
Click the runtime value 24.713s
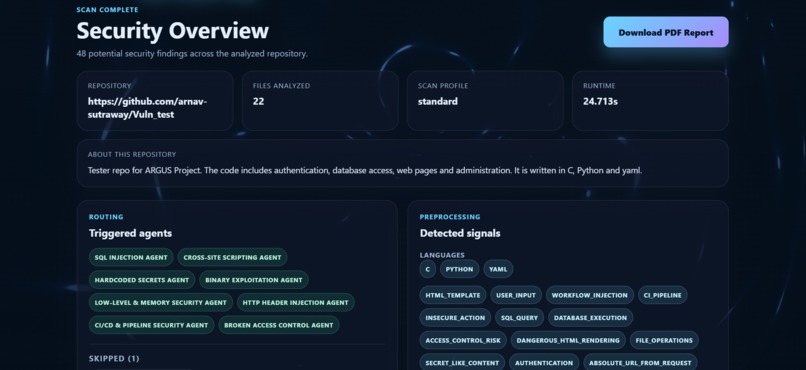click(600, 101)
